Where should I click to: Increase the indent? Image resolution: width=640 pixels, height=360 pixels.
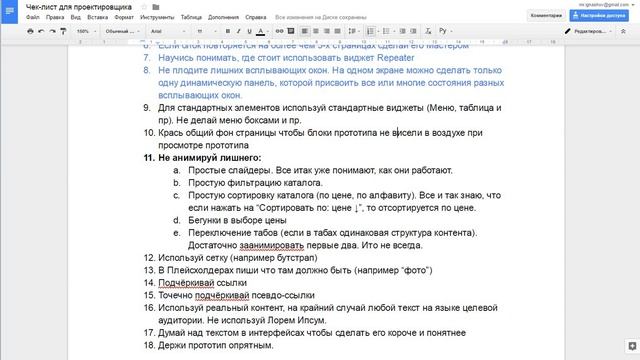tap(413, 31)
